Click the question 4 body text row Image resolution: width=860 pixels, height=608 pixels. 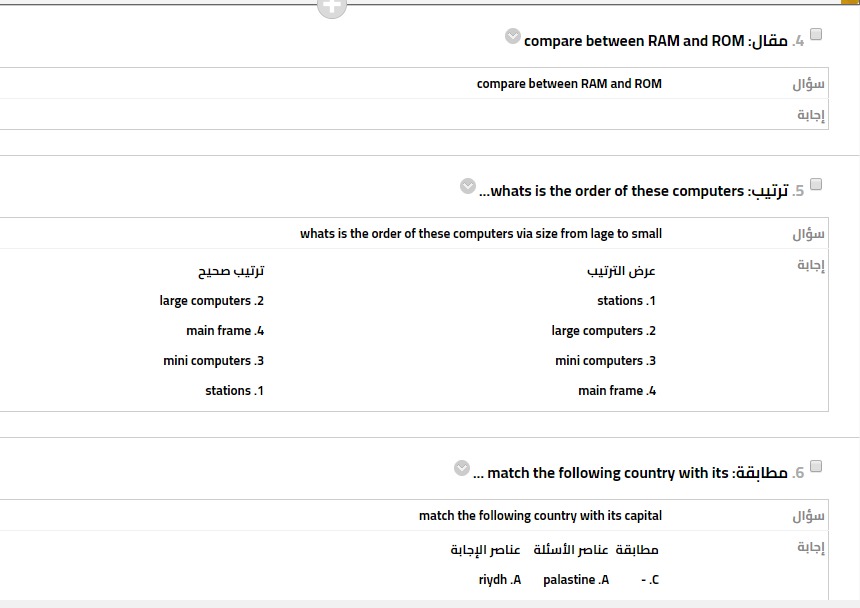[569, 84]
